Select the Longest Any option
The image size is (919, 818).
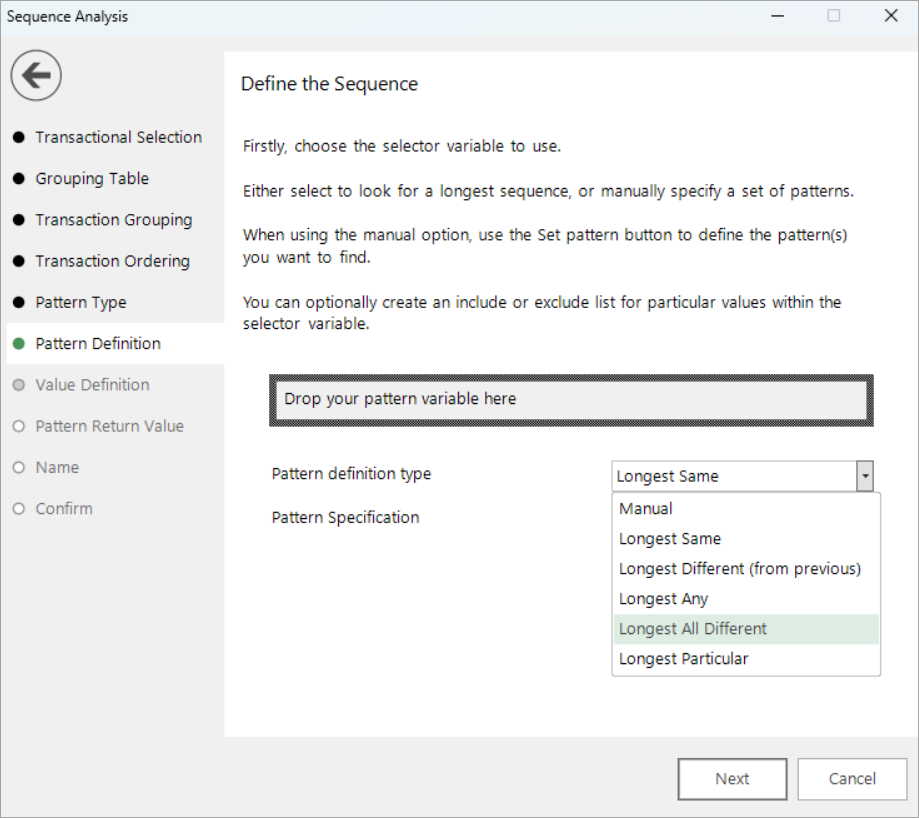[x=746, y=599]
